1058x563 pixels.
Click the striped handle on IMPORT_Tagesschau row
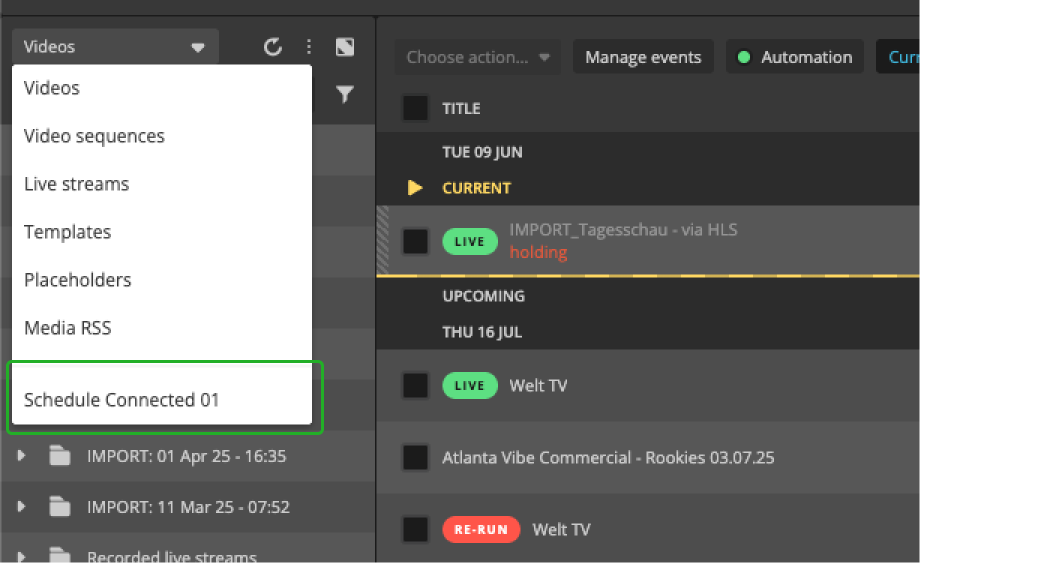point(383,240)
